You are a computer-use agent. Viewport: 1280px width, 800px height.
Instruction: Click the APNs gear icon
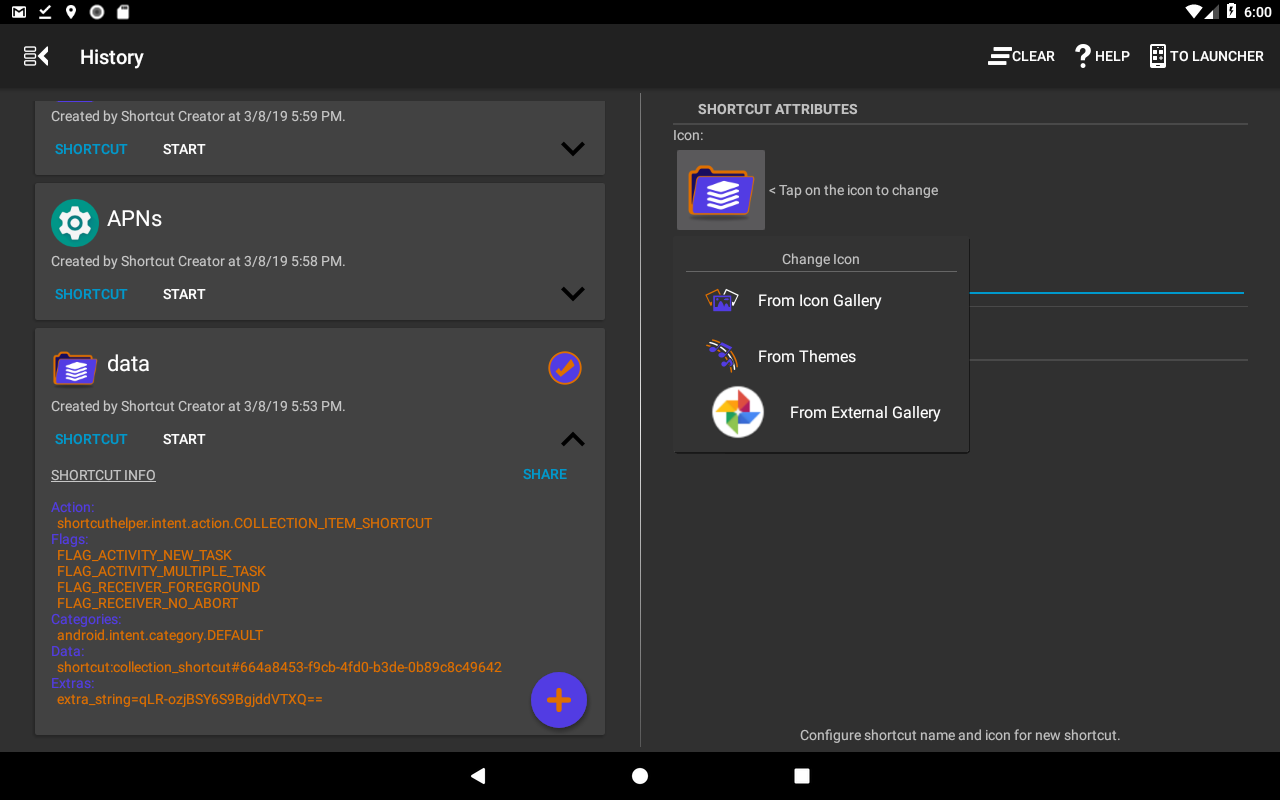pos(75,223)
